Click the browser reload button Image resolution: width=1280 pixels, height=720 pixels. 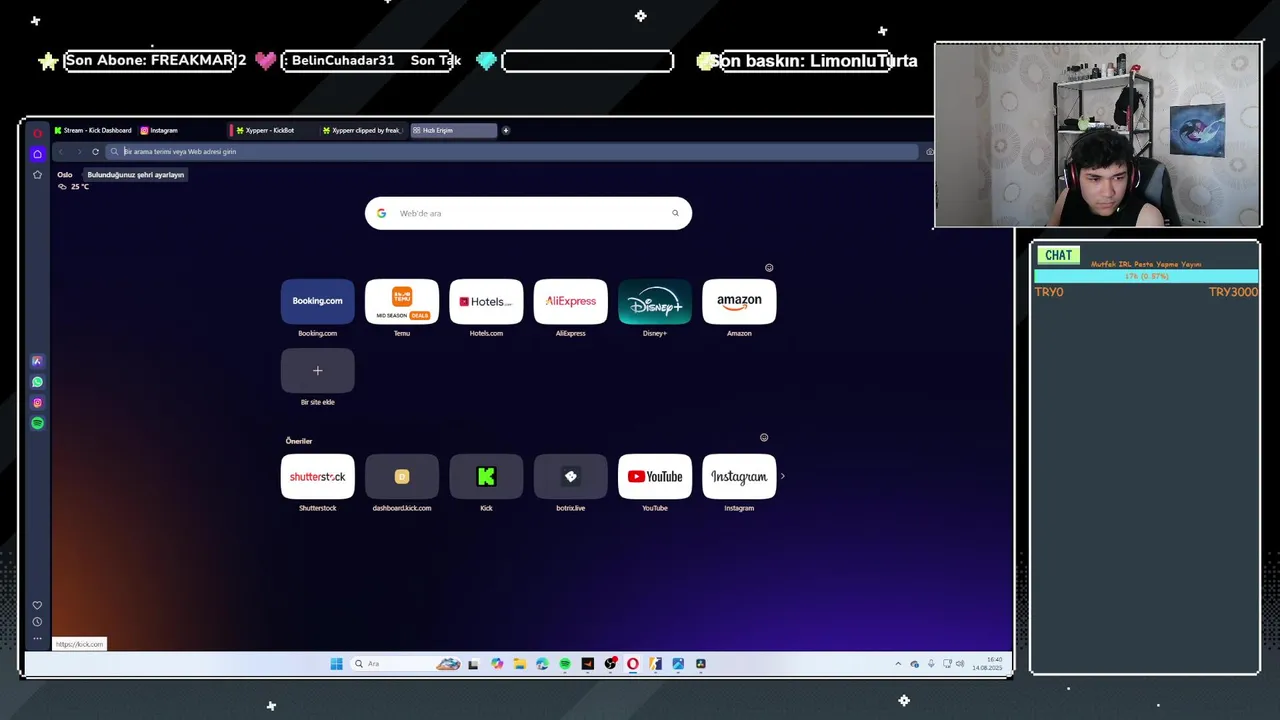(95, 152)
